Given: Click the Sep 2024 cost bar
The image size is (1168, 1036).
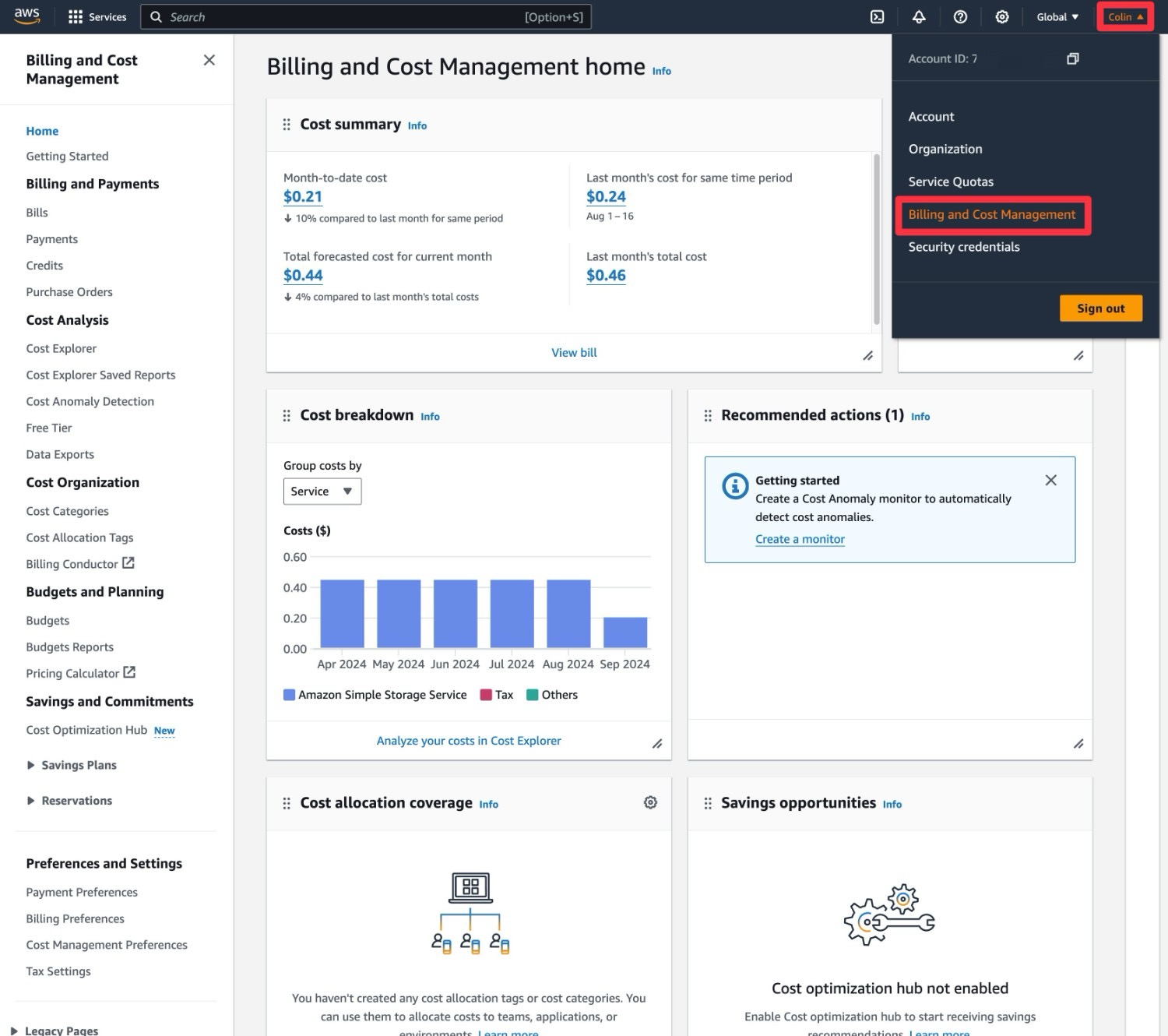Looking at the screenshot, I should coord(625,633).
